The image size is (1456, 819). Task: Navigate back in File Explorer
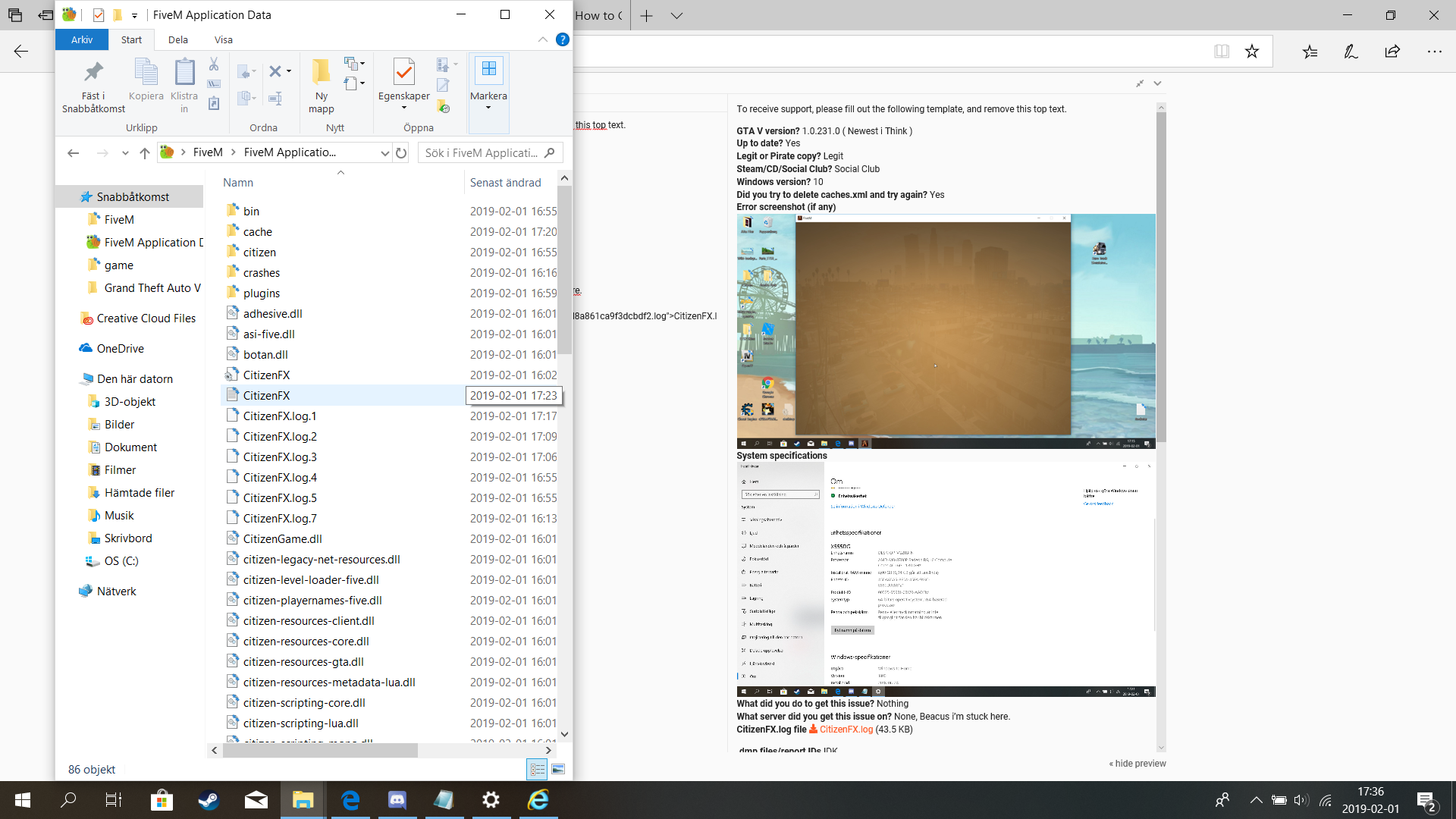(x=74, y=153)
